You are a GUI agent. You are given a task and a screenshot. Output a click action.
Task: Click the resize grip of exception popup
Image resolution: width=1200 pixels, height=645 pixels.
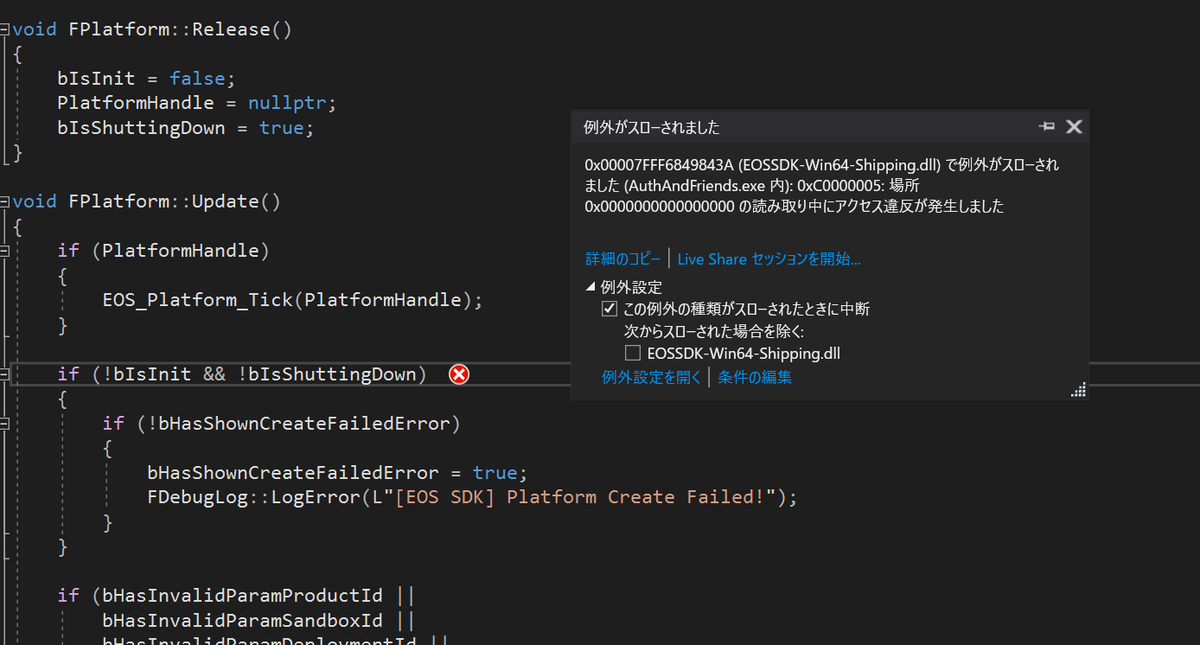coord(1078,391)
